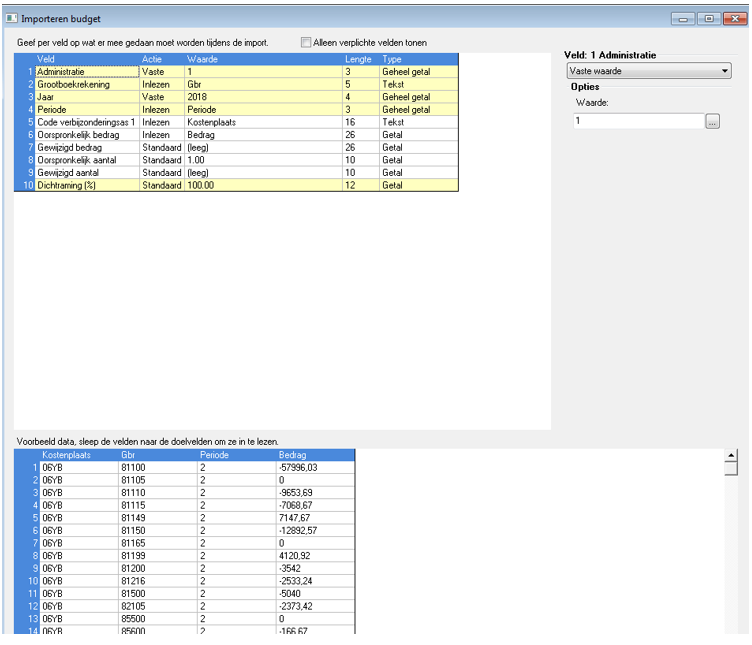Enable 'Alleen verplichte velden tonen' checkbox
752x645 pixels.
(307, 42)
